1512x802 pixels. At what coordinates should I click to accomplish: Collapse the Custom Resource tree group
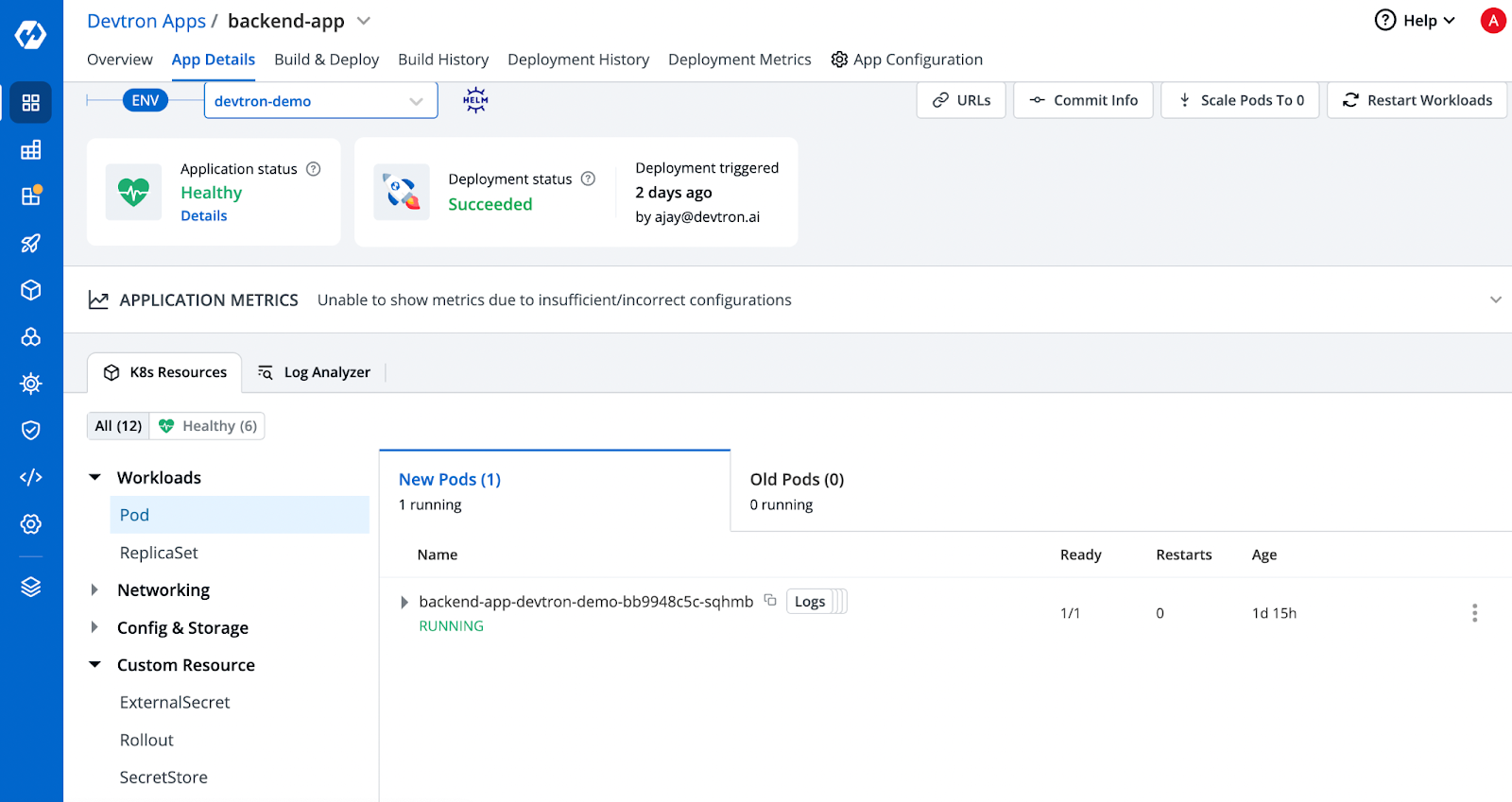click(94, 665)
